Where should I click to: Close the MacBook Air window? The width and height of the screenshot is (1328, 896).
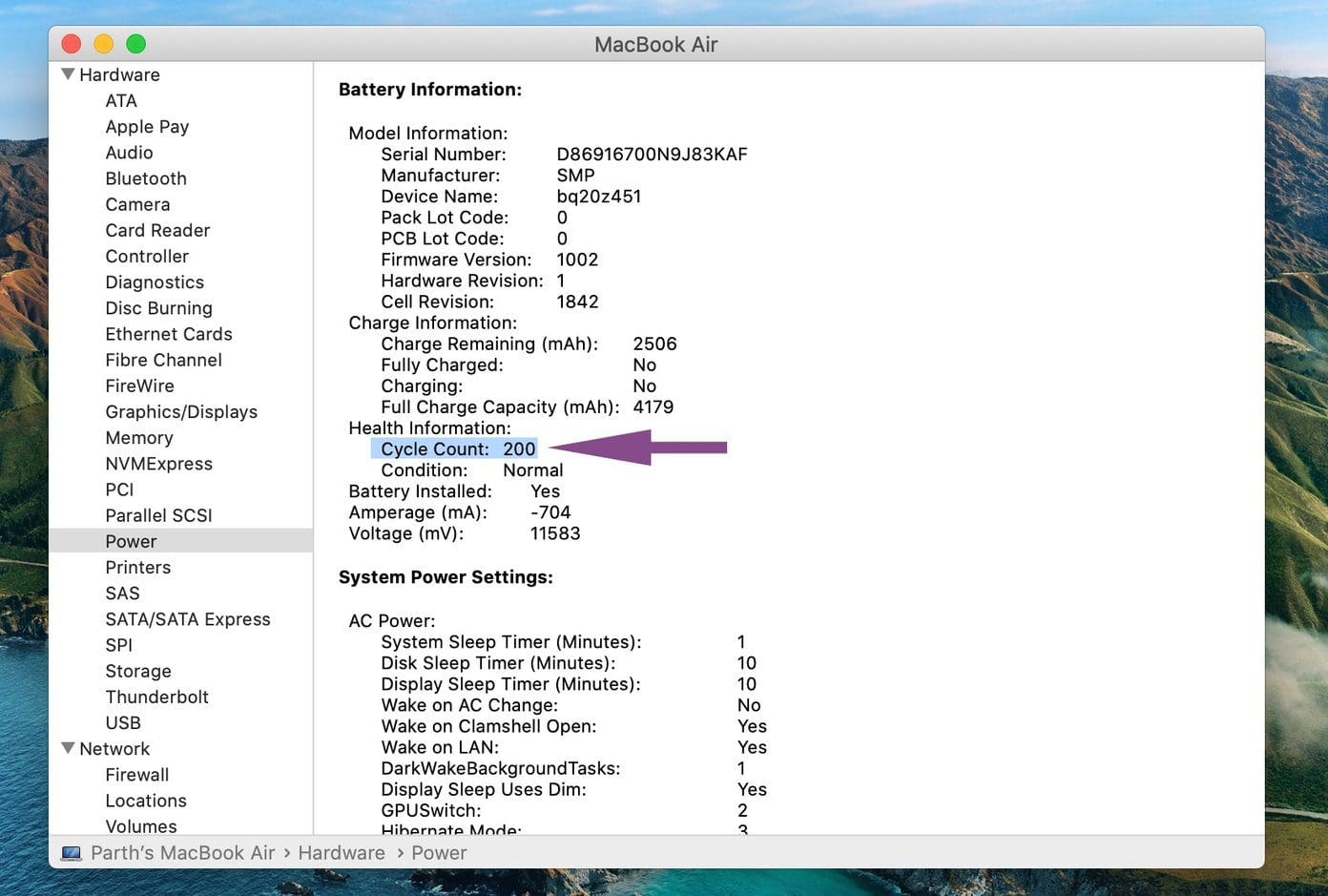coord(72,44)
